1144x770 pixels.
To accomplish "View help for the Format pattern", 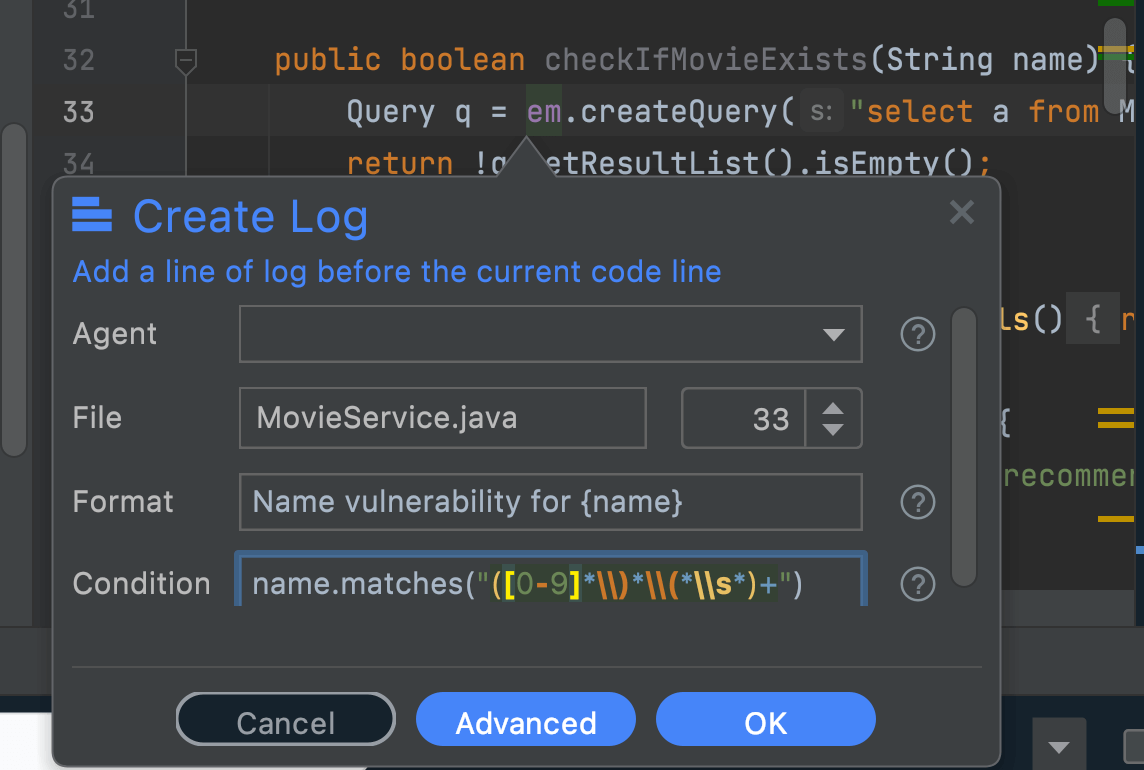I will [x=917, y=502].
